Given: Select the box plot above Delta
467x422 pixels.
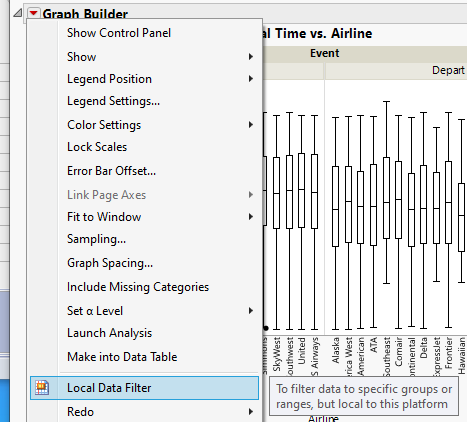Looking at the screenshot, I should coord(423,204).
